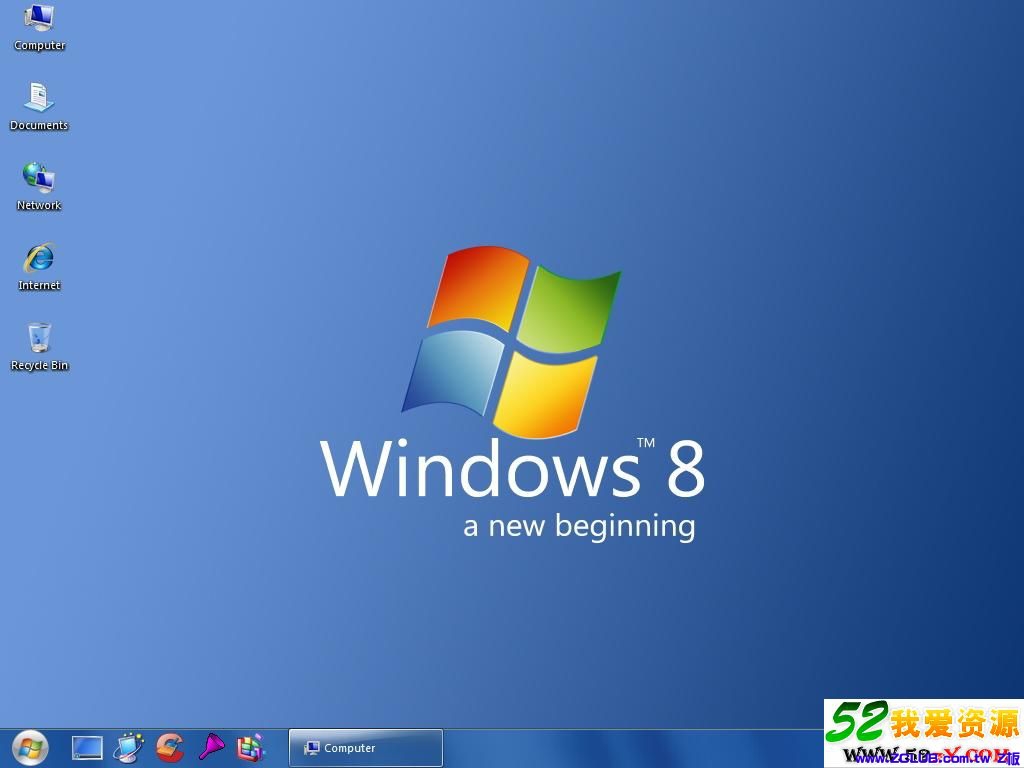Viewport: 1024px width, 768px height.
Task: Launch the monitor with sparkles taskbar icon
Action: tap(129, 748)
